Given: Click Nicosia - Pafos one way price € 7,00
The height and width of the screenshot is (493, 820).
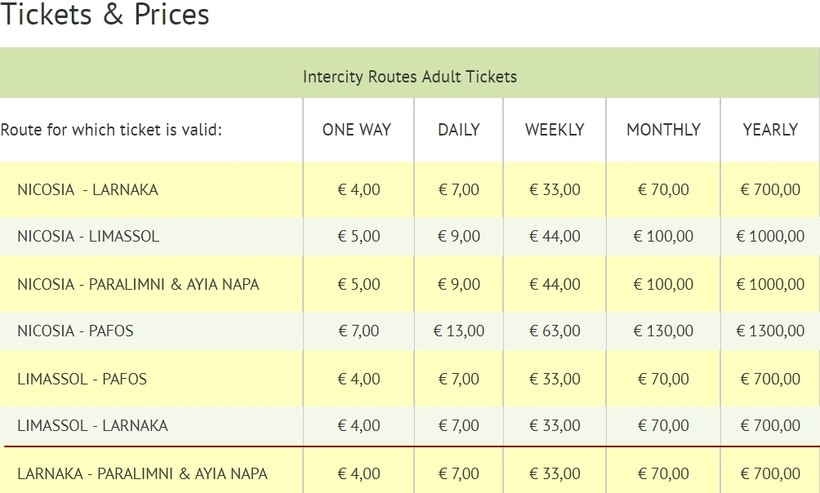Looking at the screenshot, I should [x=358, y=331].
